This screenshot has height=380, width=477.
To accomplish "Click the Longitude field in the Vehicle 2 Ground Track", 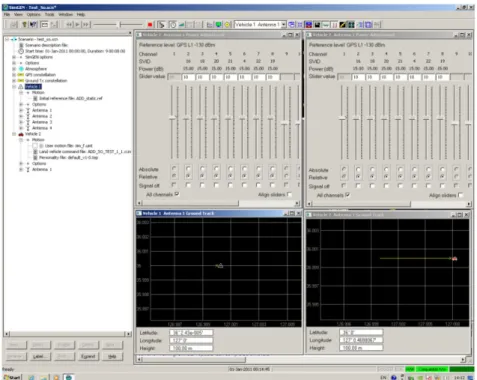I will (361, 340).
